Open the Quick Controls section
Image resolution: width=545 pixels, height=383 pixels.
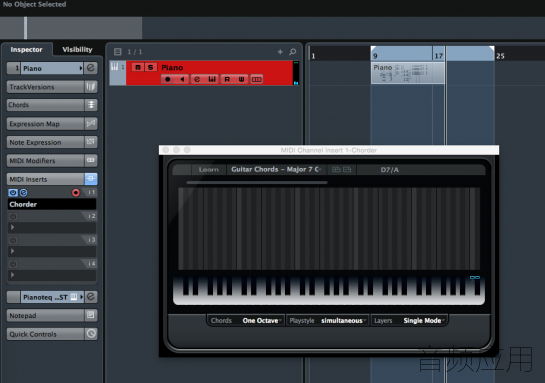click(46, 334)
